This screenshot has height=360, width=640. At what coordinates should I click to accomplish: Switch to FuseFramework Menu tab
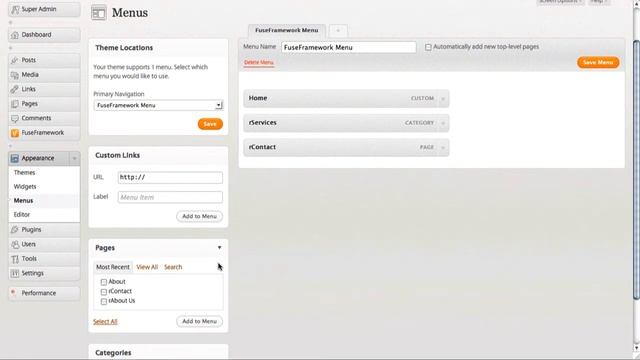coord(287,30)
